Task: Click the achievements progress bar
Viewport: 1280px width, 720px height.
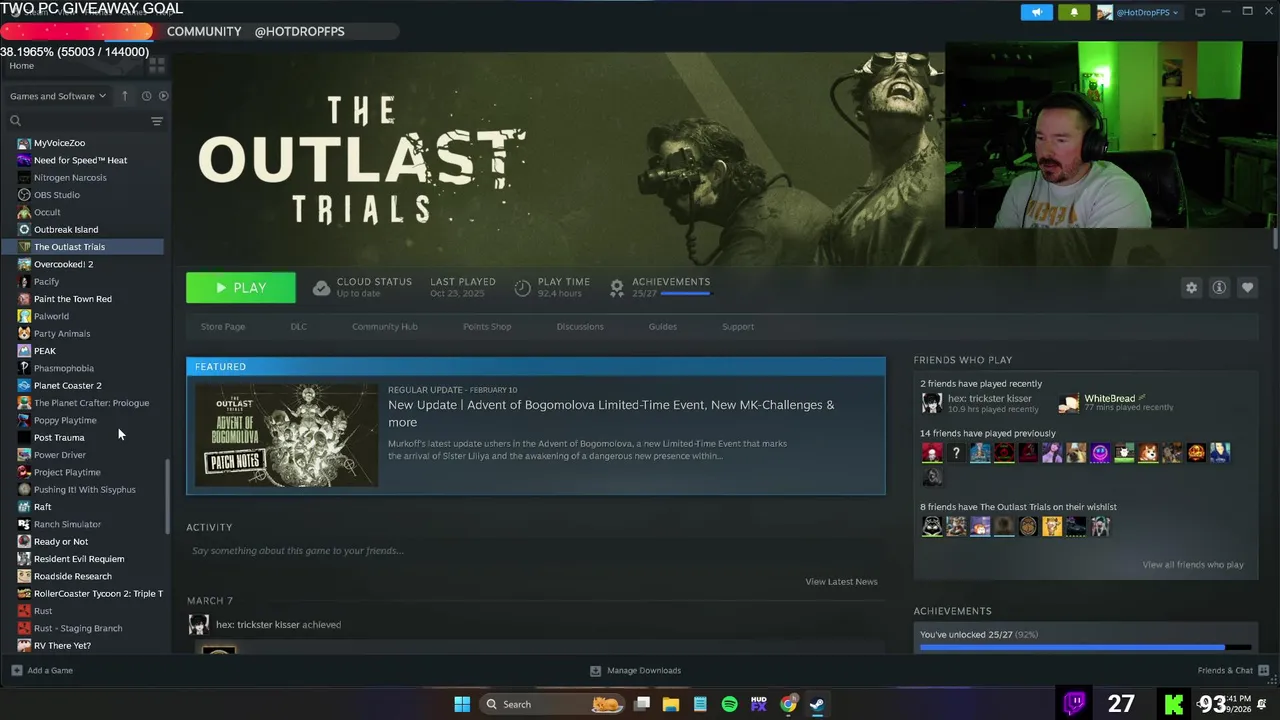Action: (x=1085, y=647)
